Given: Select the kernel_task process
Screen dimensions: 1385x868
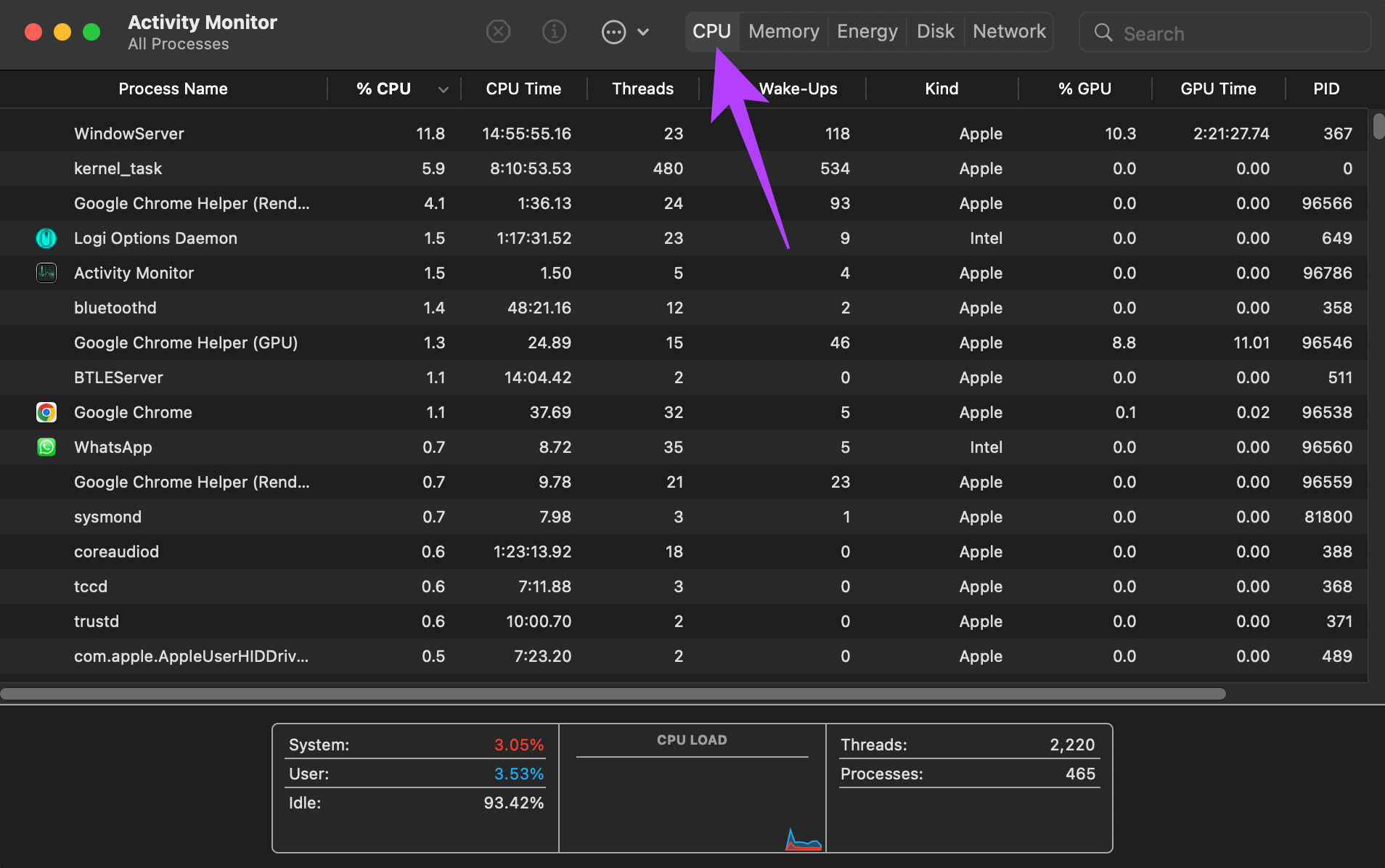Looking at the screenshot, I should (x=118, y=168).
